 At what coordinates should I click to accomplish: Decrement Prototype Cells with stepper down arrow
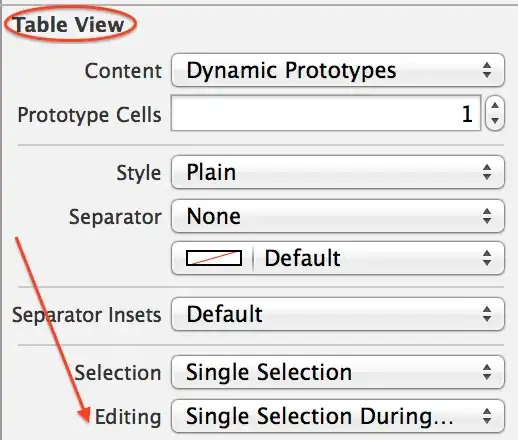pos(495,121)
